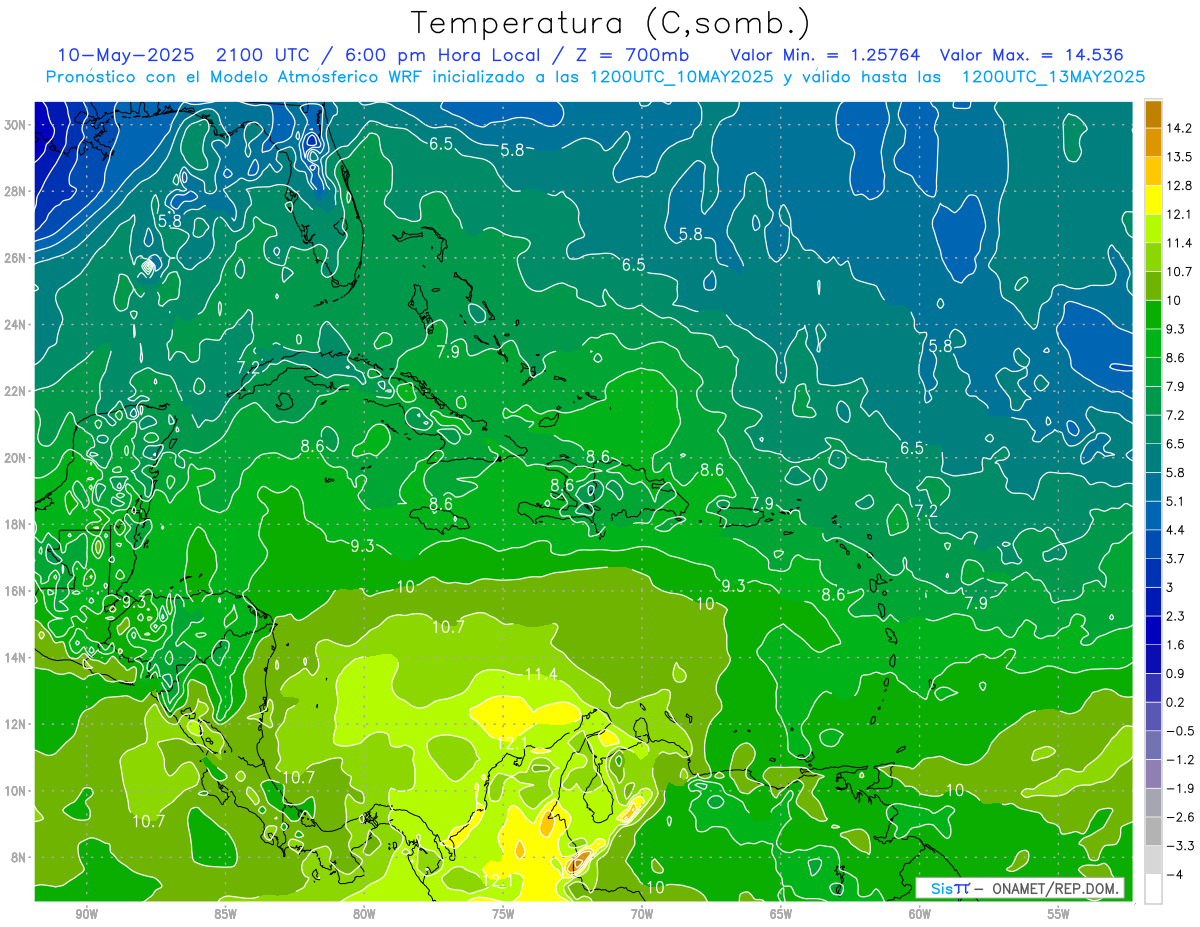Click the 90W longitude axis label
1200x927 pixels.
click(86, 914)
